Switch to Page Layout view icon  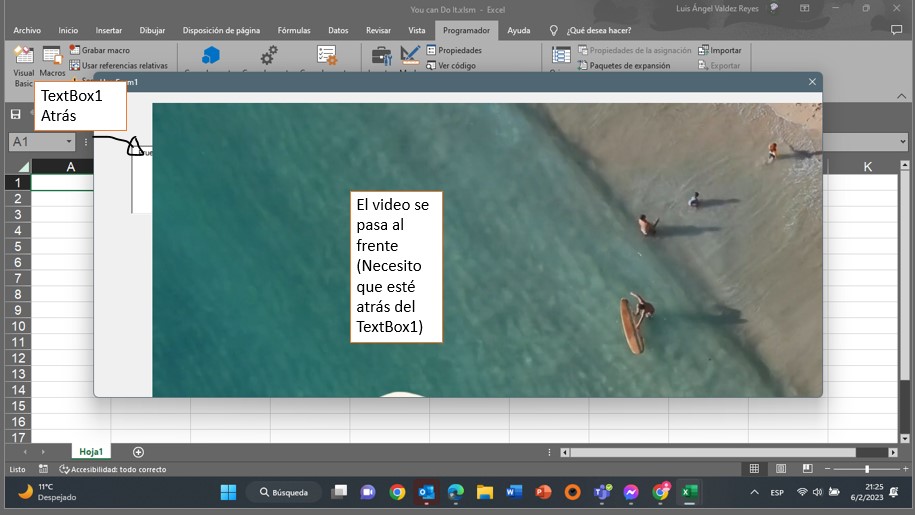(x=781, y=468)
